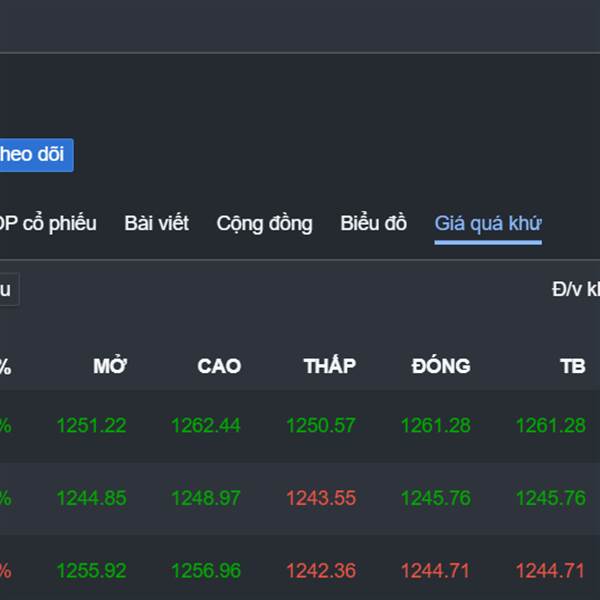Click the open price 1244.85 cell
Viewport: 600px width, 600px height.
click(91, 497)
